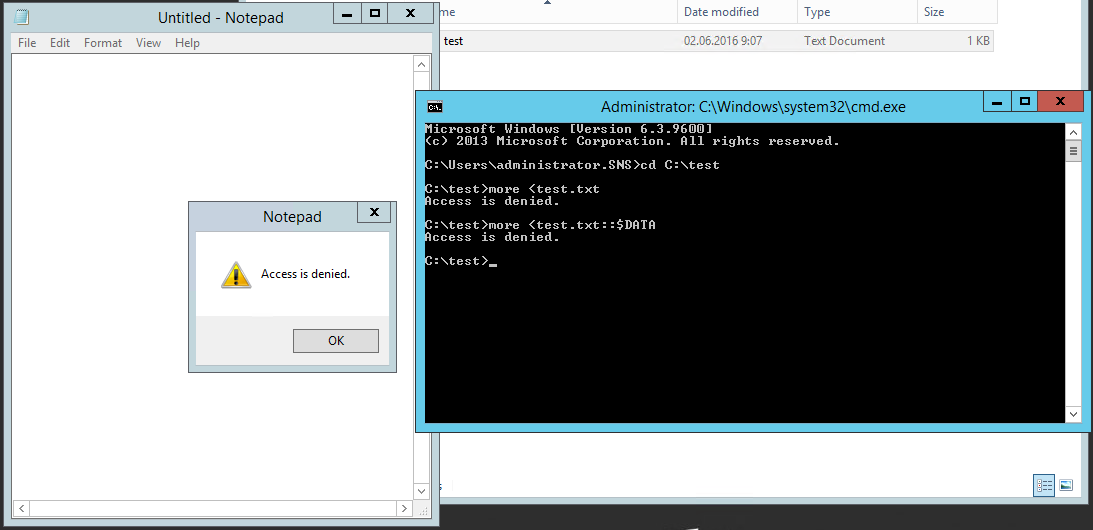Image resolution: width=1093 pixels, height=530 pixels.
Task: Click Notepad horizontal scrollbar left arrow
Action: pyautogui.click(x=21, y=508)
